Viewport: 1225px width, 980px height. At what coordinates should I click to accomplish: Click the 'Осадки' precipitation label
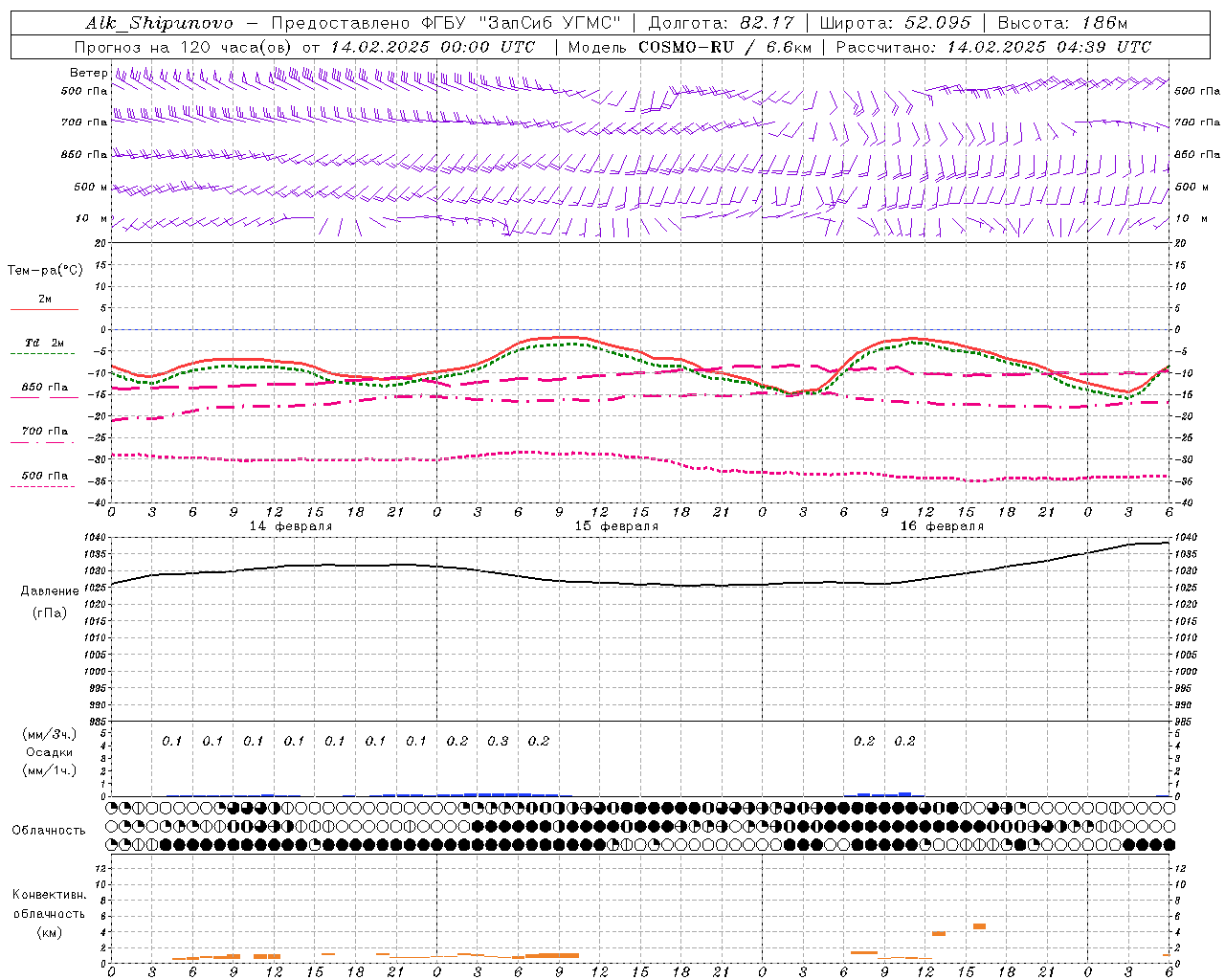coord(50,752)
